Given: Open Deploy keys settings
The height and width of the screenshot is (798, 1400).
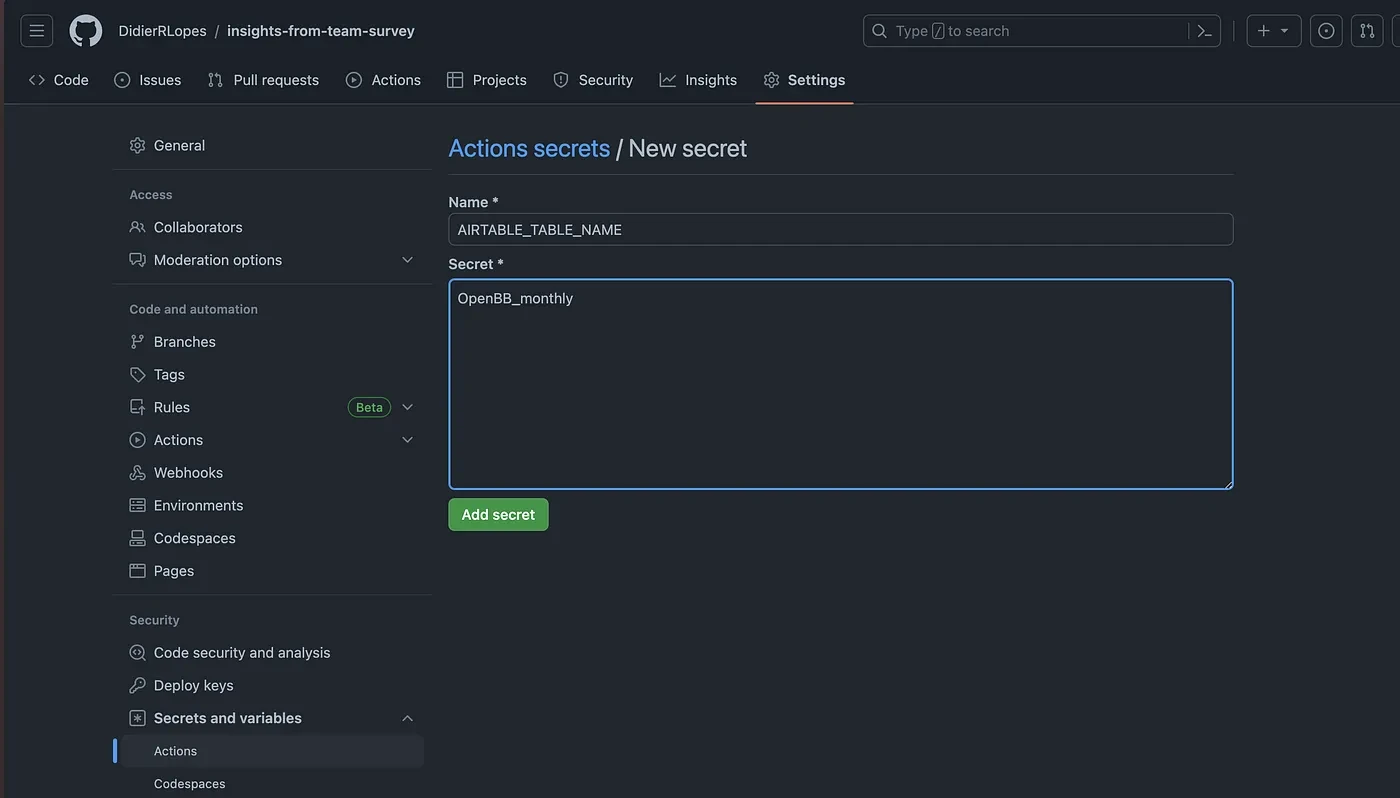Looking at the screenshot, I should click(x=193, y=686).
